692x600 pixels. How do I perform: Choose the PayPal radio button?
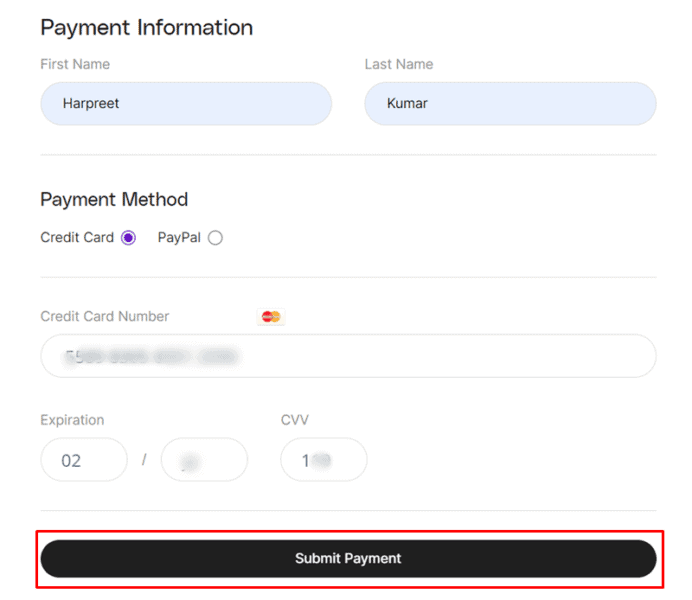tap(215, 238)
